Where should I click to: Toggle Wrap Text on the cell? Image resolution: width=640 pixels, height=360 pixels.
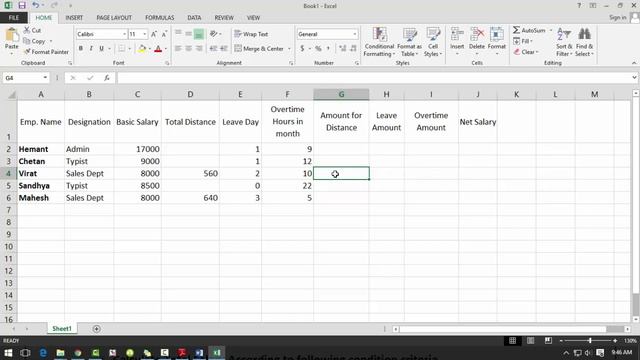pyautogui.click(x=251, y=34)
